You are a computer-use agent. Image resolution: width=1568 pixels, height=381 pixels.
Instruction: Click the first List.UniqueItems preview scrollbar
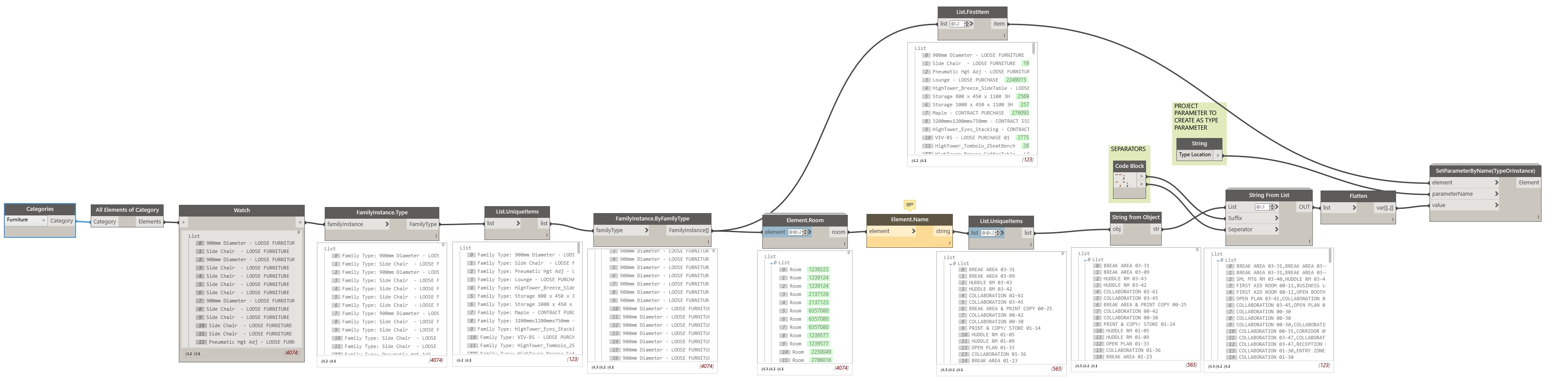click(x=578, y=248)
